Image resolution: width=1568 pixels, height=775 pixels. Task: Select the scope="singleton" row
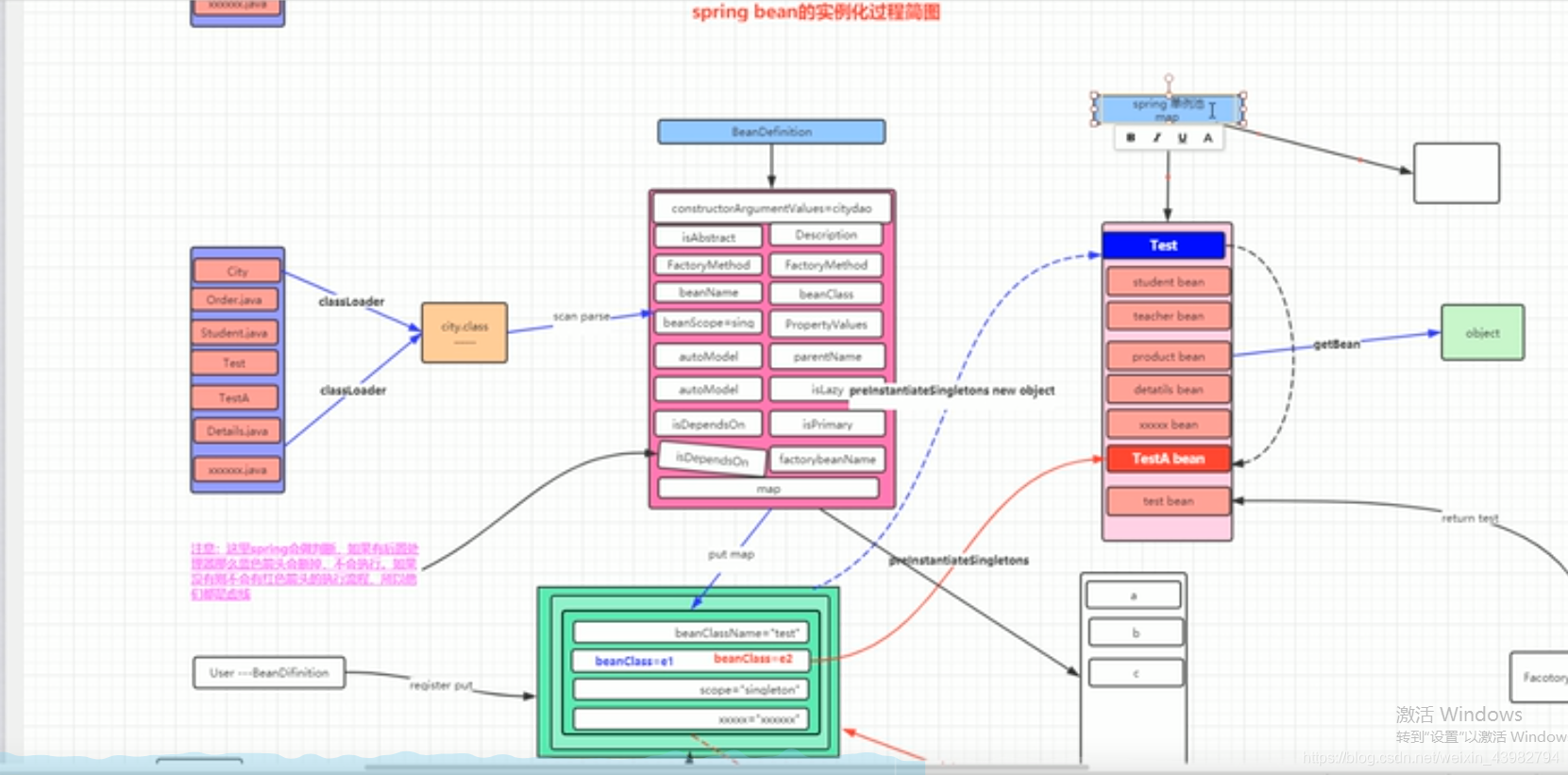pos(691,690)
